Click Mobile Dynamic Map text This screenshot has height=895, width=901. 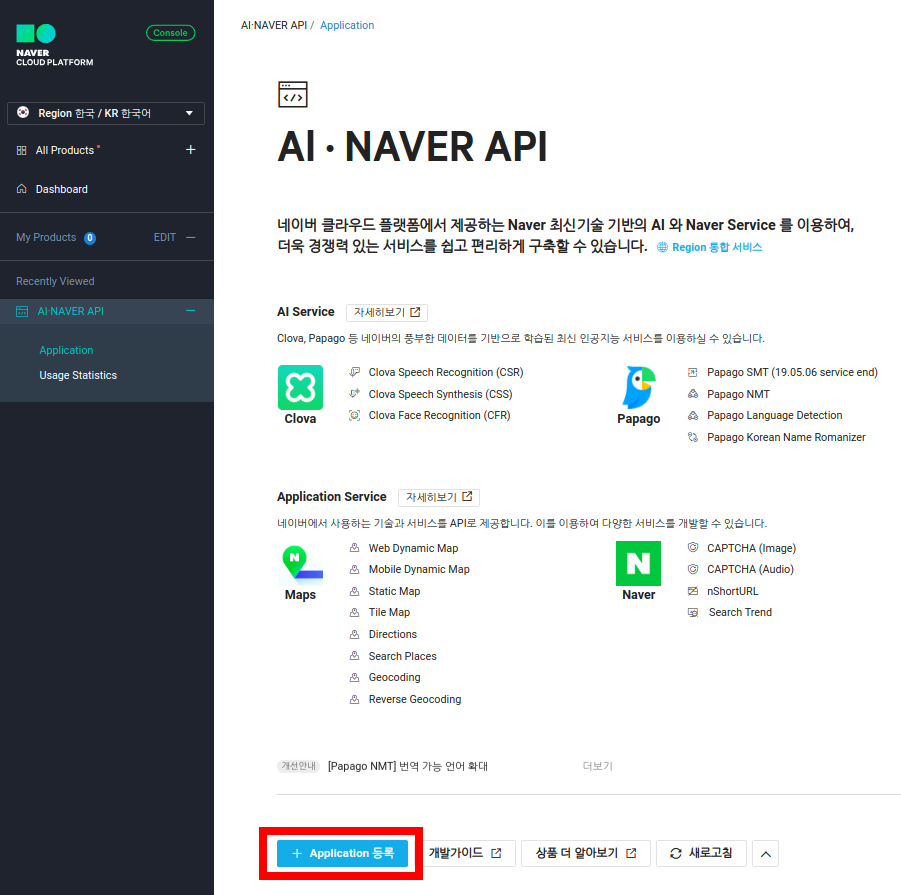point(419,569)
